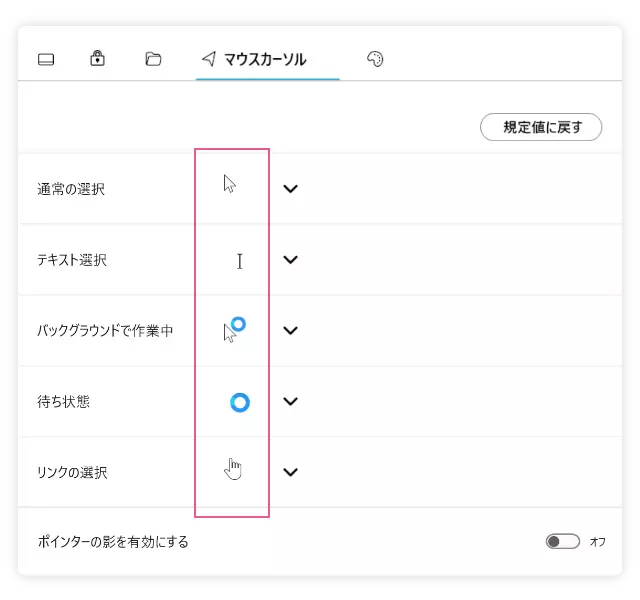This screenshot has width=640, height=600.
Task: Open the color palette tab icon
Action: pyautogui.click(x=375, y=59)
